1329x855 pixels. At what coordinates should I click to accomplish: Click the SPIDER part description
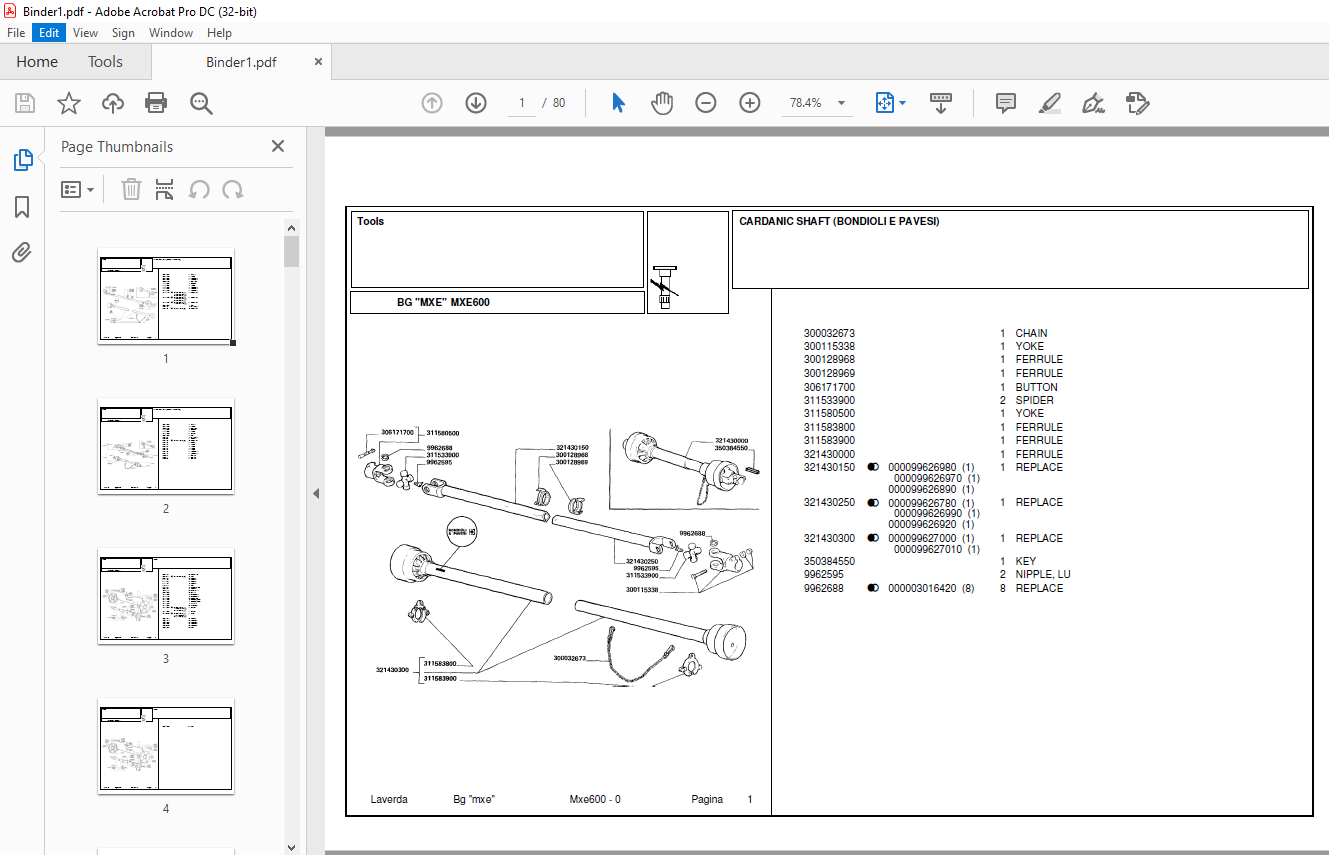point(1034,400)
